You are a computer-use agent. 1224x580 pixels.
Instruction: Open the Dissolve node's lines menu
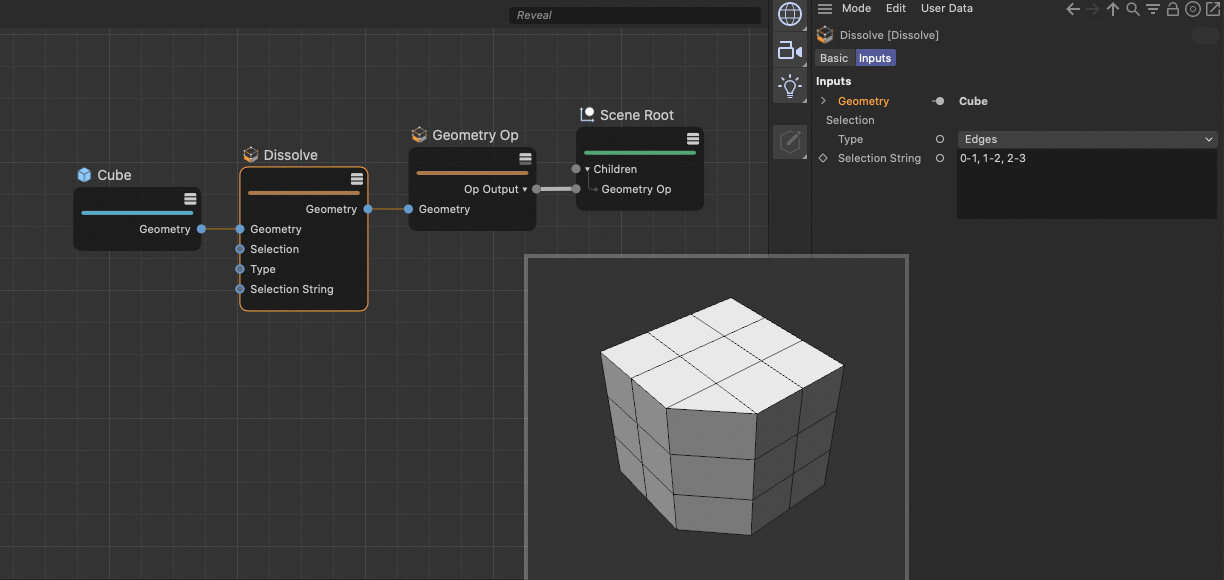tap(357, 179)
